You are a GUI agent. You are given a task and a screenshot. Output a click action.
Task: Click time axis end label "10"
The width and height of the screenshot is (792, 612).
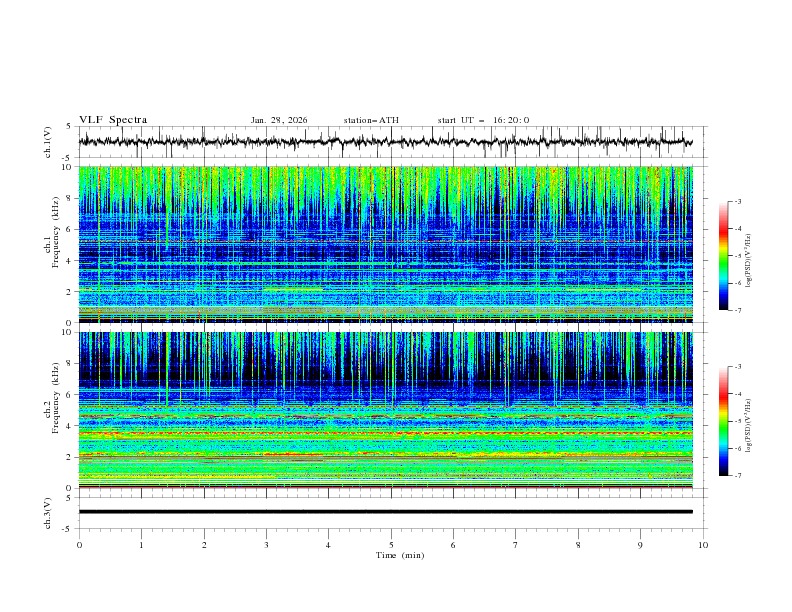(703, 545)
